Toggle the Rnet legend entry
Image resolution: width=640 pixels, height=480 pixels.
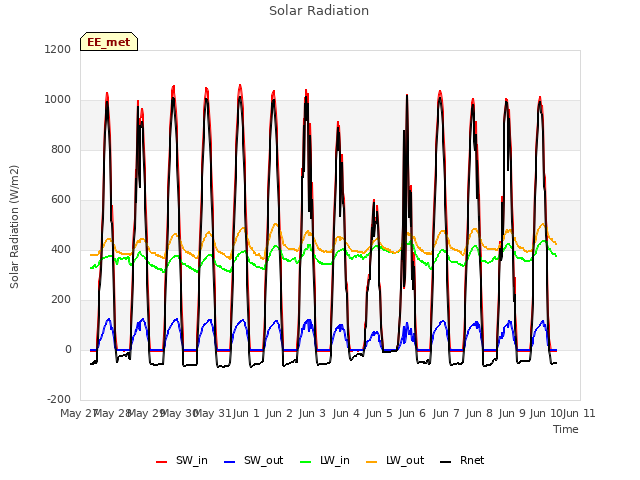[462, 461]
